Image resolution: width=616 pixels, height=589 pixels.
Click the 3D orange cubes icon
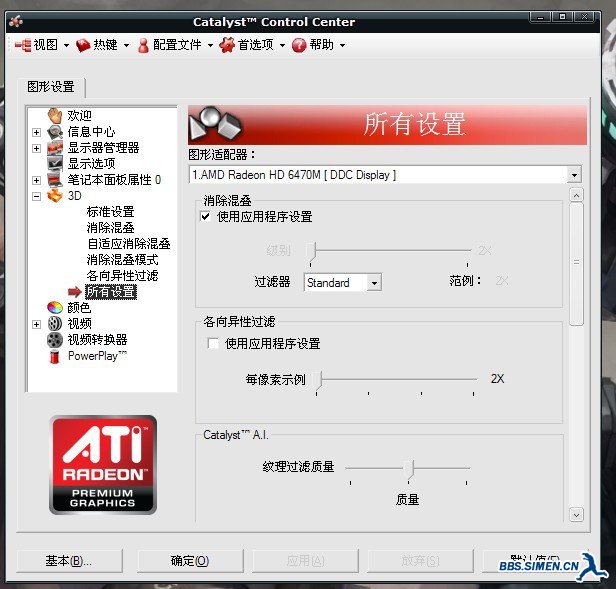tap(55, 196)
